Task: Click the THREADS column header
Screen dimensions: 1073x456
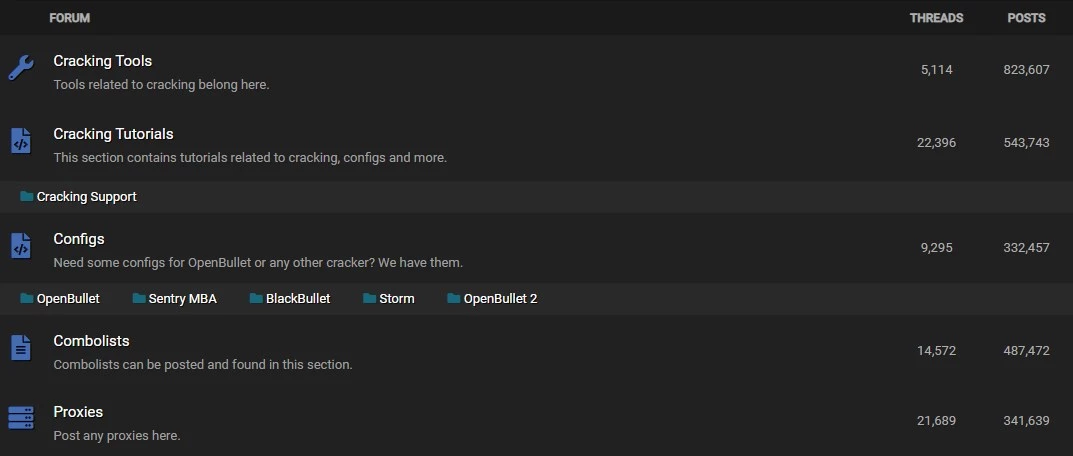Action: coord(936,18)
